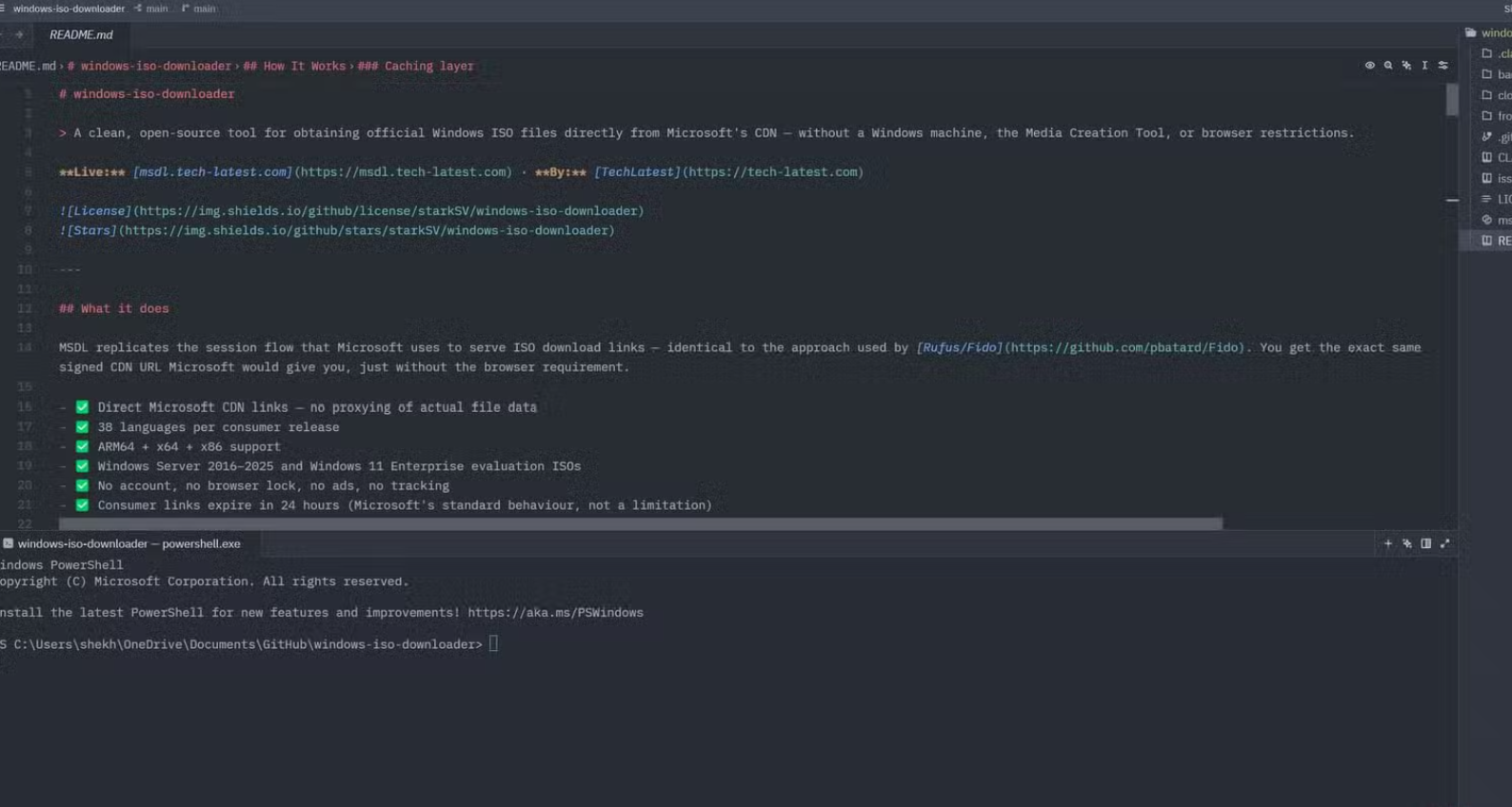Click 'Windows PowerShell' header text in terminal
1512x807 pixels.
pos(62,565)
